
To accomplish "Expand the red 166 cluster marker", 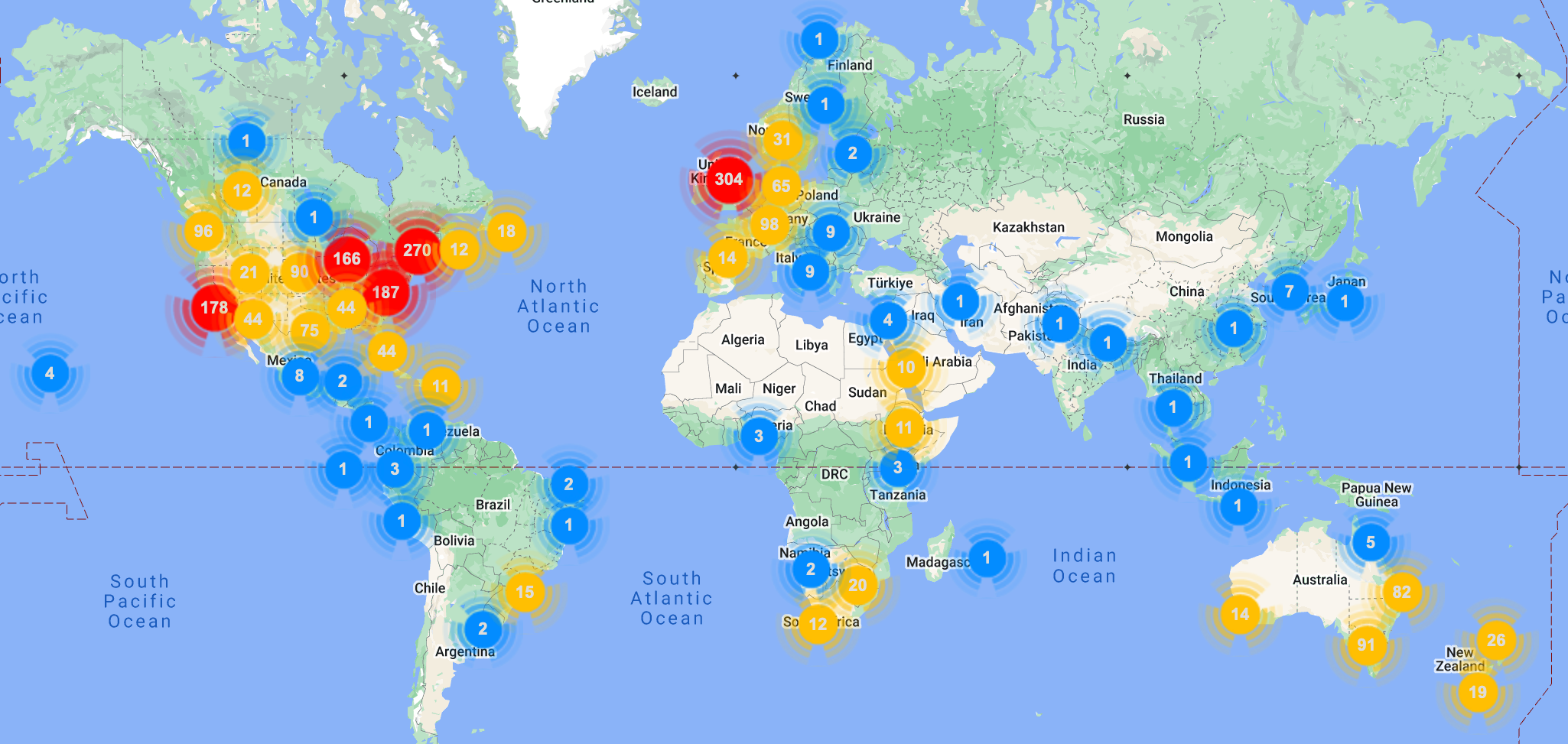I will [x=346, y=258].
